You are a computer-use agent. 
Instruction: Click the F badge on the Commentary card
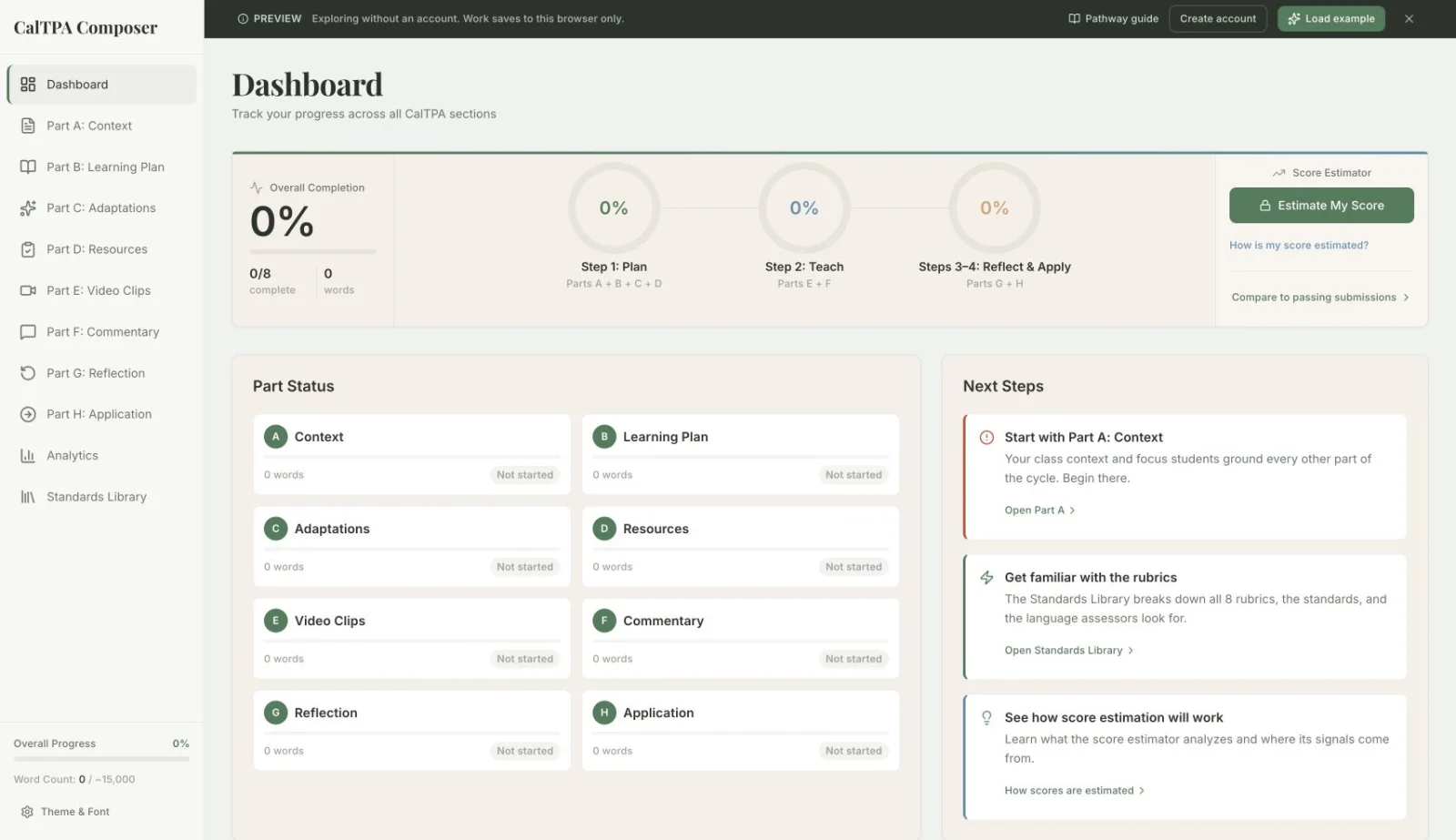coord(604,621)
